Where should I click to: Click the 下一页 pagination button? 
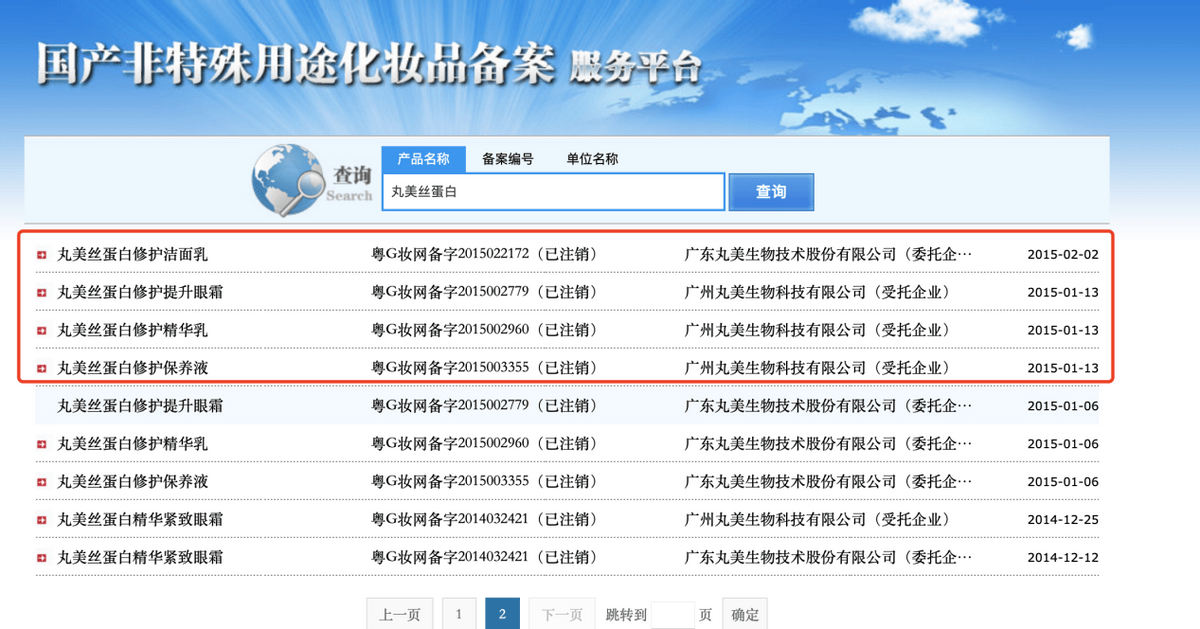click(561, 614)
